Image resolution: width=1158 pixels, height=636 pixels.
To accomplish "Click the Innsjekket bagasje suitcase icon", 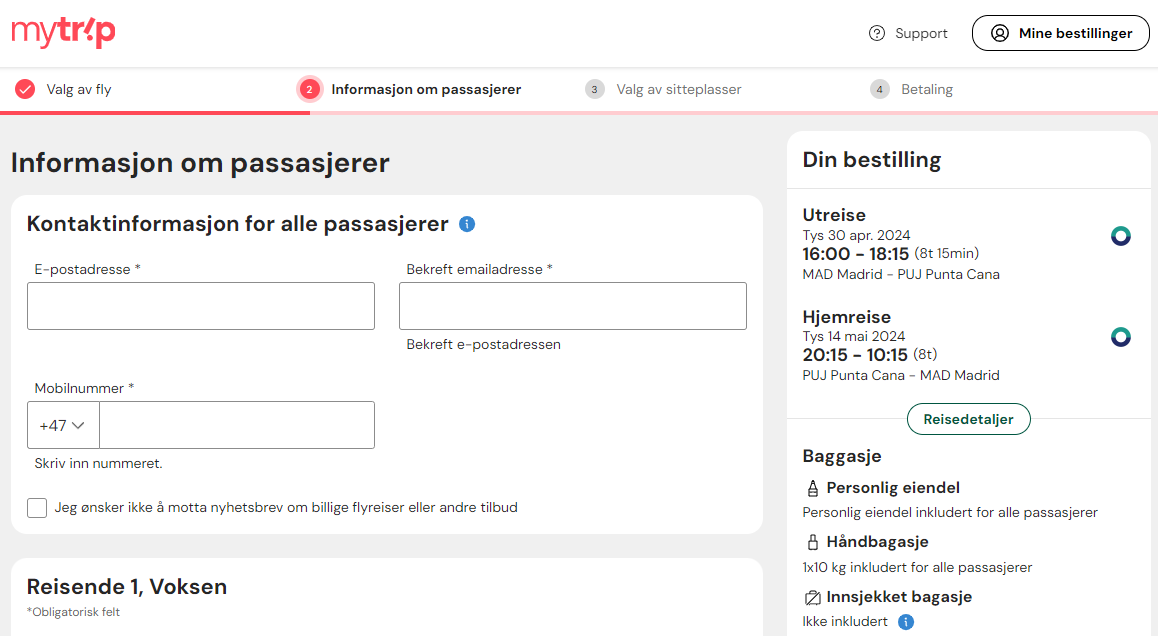I will 812,597.
